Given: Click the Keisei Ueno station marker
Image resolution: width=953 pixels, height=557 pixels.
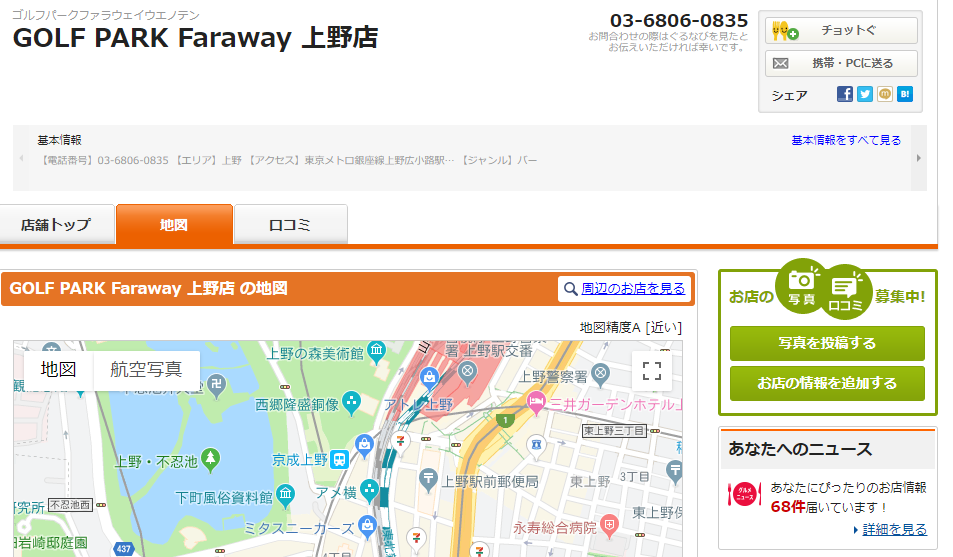Looking at the screenshot, I should pos(340,460).
